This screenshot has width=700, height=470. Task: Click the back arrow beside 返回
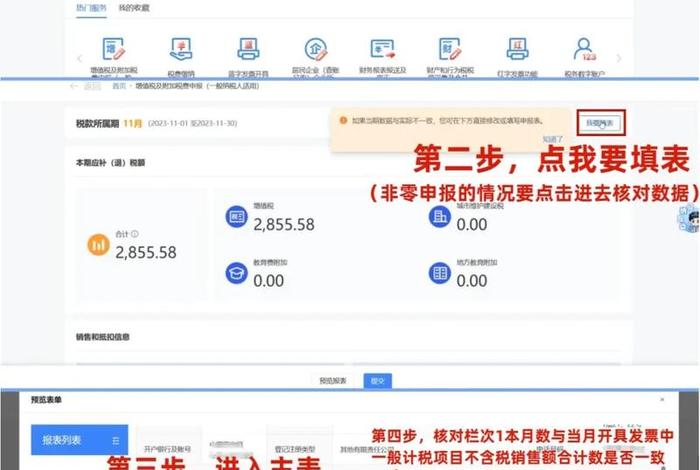(74, 86)
